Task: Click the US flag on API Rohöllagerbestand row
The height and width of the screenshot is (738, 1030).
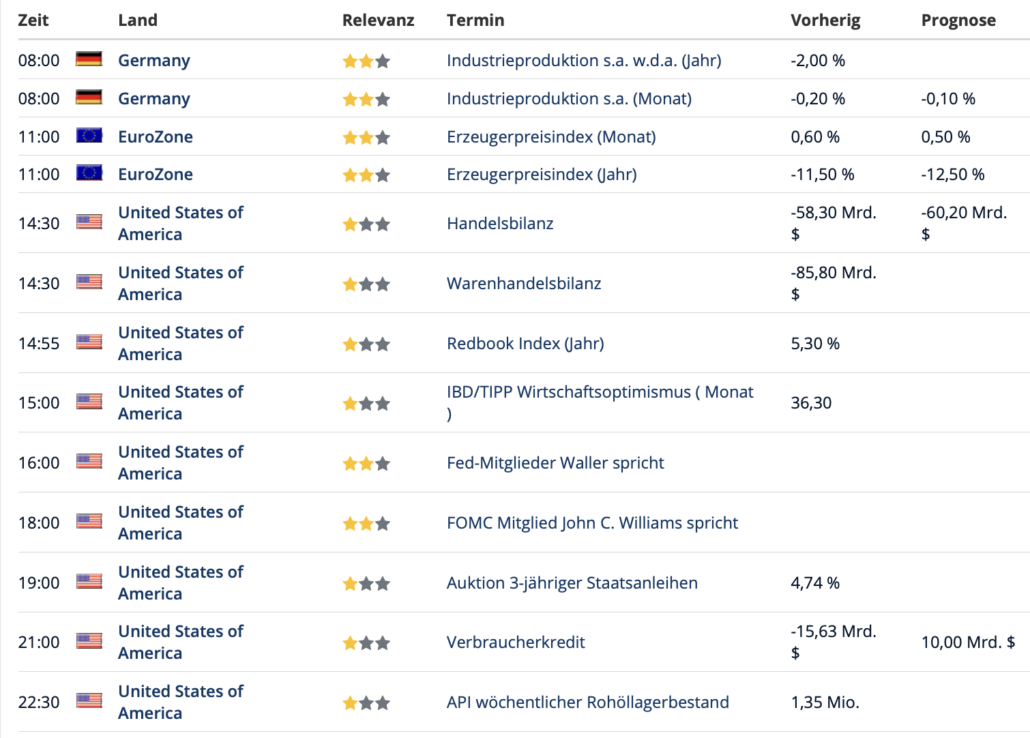Action: click(x=89, y=702)
